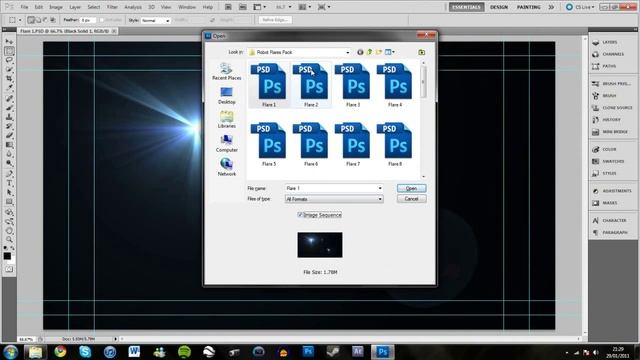Open the Style dropdown in options bar
The width and height of the screenshot is (640, 360).
click(x=155, y=20)
